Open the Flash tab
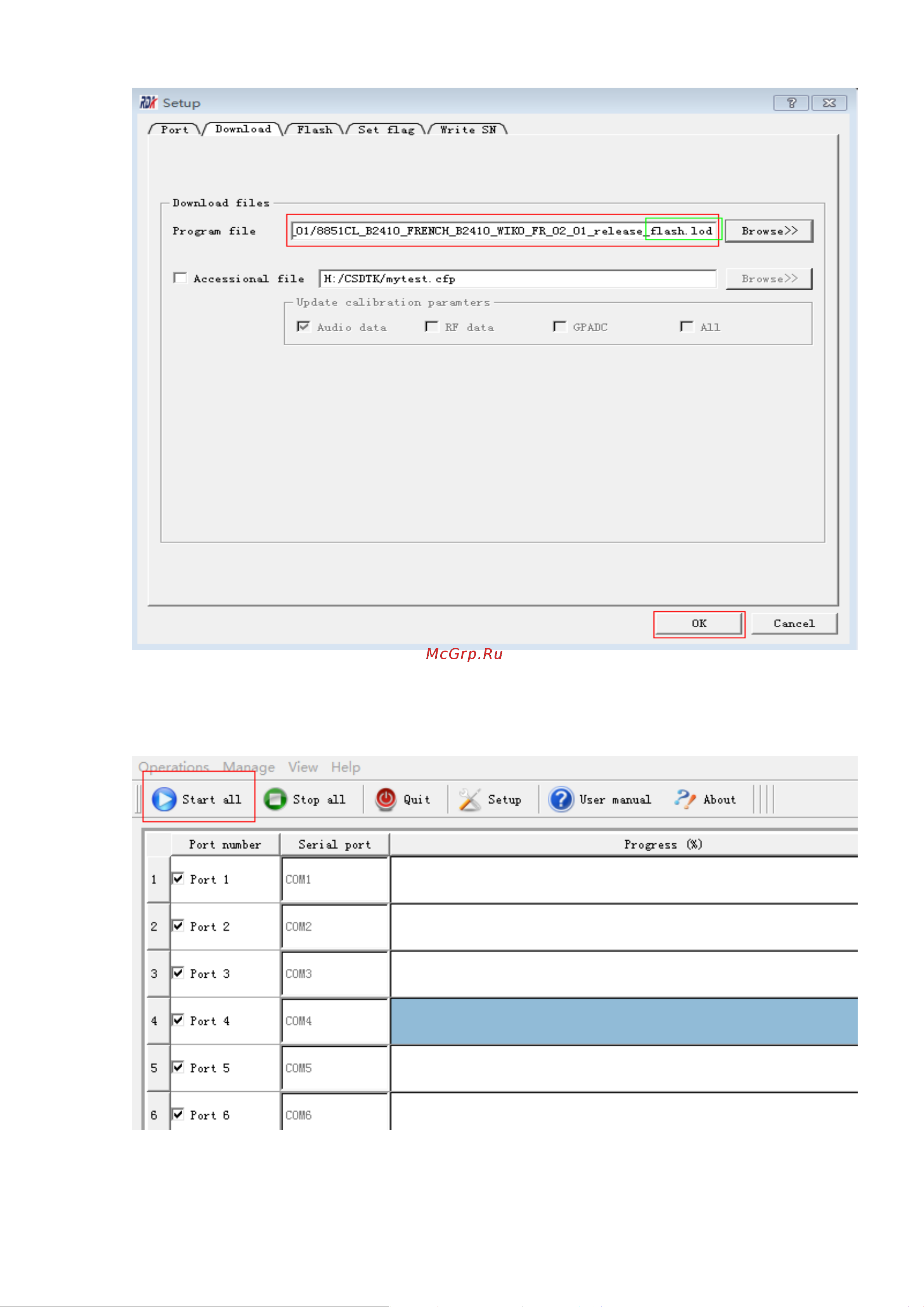 pos(314,129)
